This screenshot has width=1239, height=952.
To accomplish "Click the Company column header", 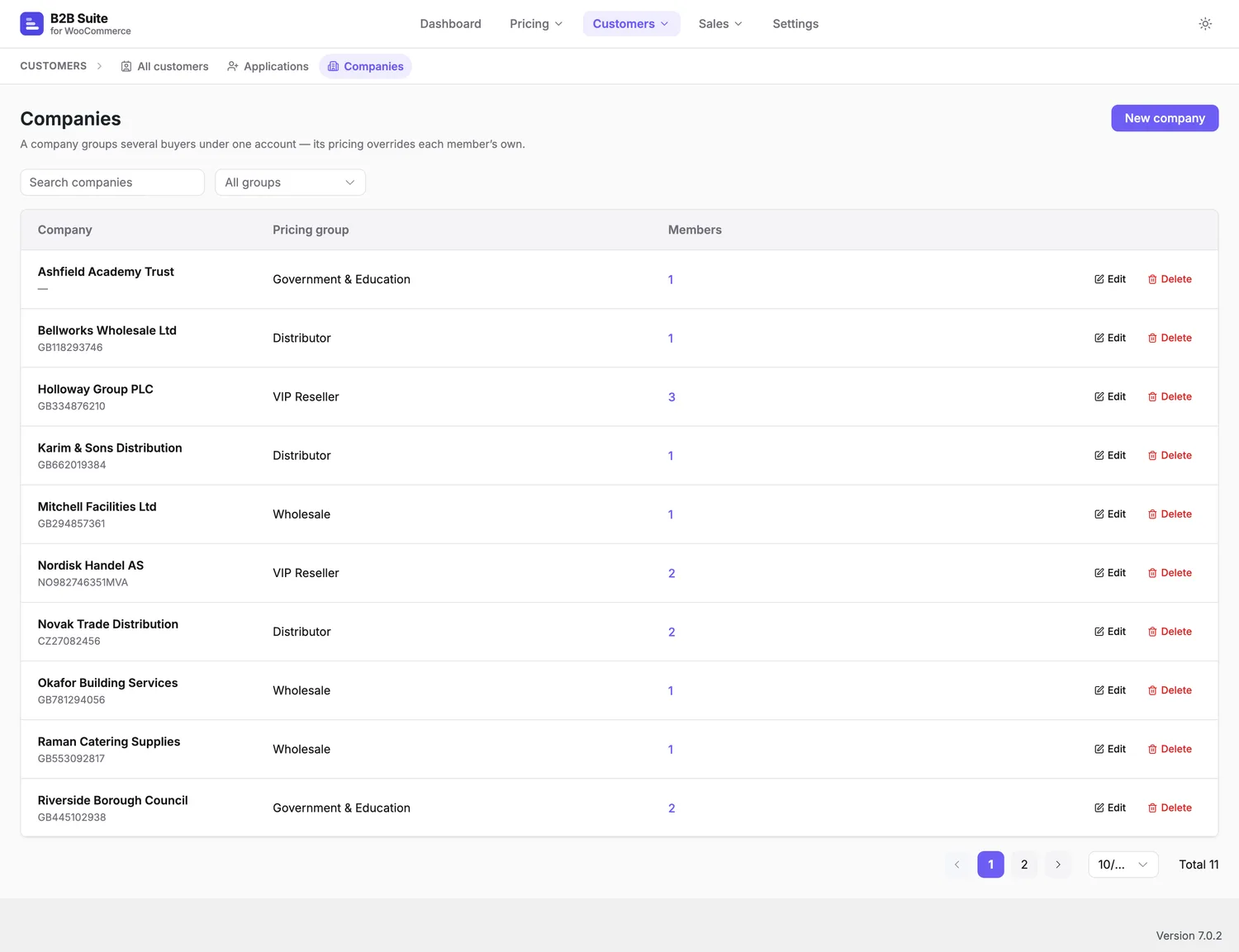I will 65,230.
